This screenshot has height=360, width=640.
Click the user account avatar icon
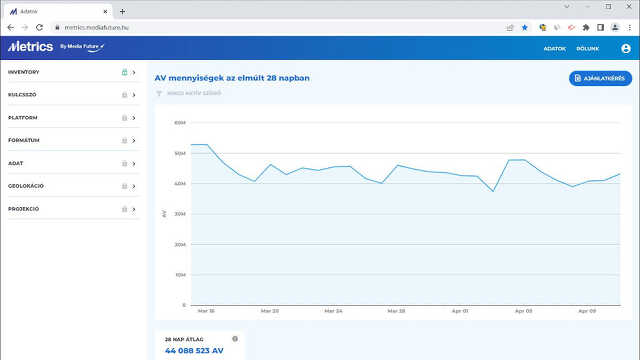pos(626,49)
